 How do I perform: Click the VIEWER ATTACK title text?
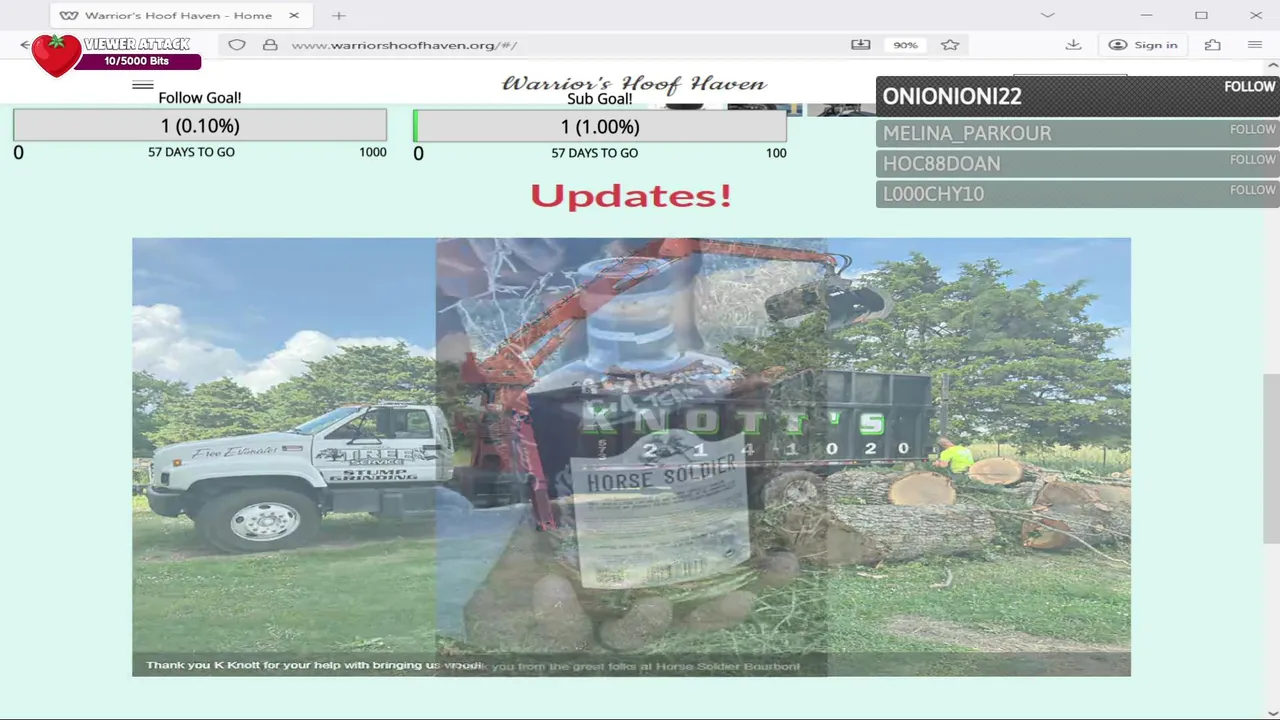tap(137, 45)
